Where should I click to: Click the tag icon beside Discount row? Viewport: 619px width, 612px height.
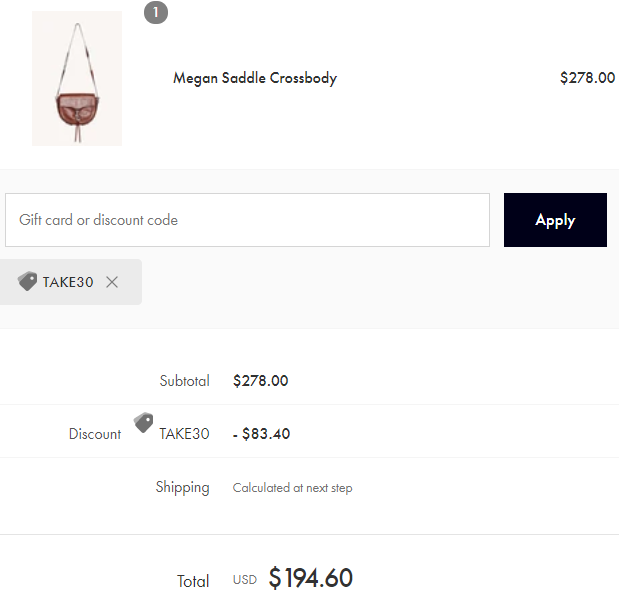click(143, 422)
